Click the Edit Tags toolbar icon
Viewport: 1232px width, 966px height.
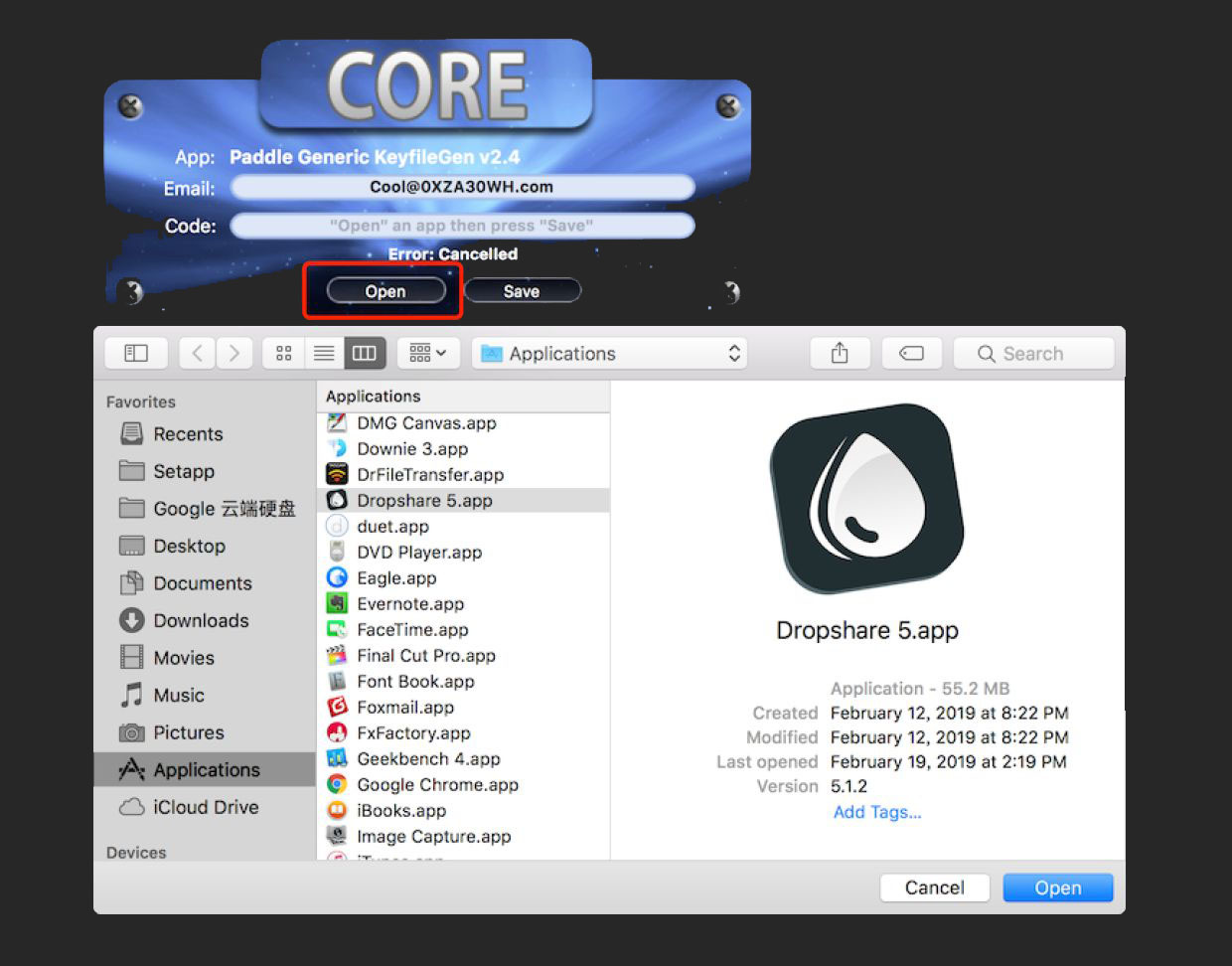point(911,353)
